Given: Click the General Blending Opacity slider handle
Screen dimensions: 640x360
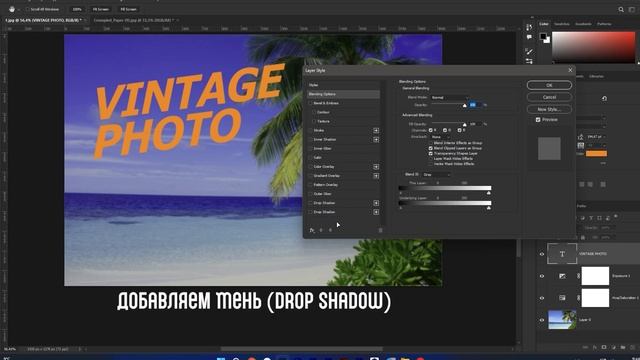Looking at the screenshot, I should coord(464,106).
